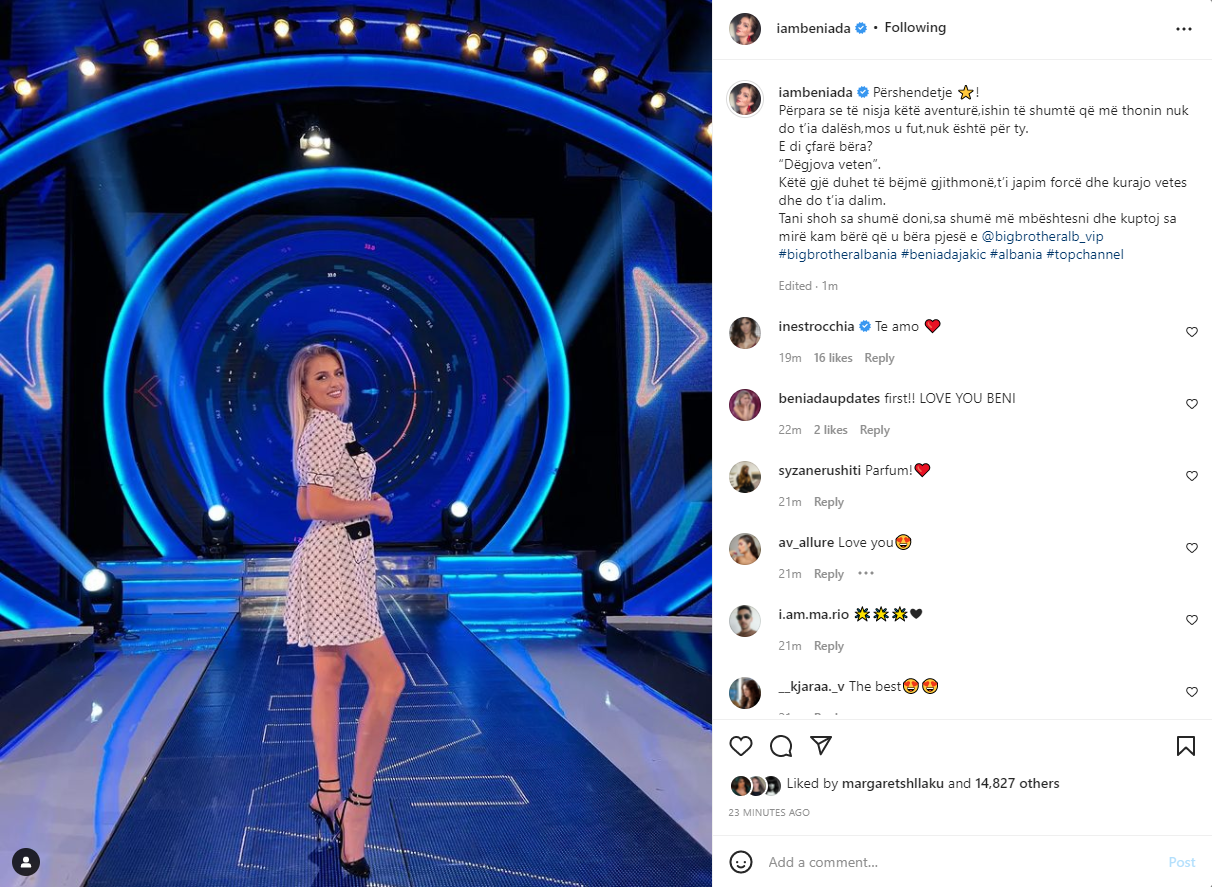Like the post with the heart icon
This screenshot has height=887, width=1212.
point(741,746)
